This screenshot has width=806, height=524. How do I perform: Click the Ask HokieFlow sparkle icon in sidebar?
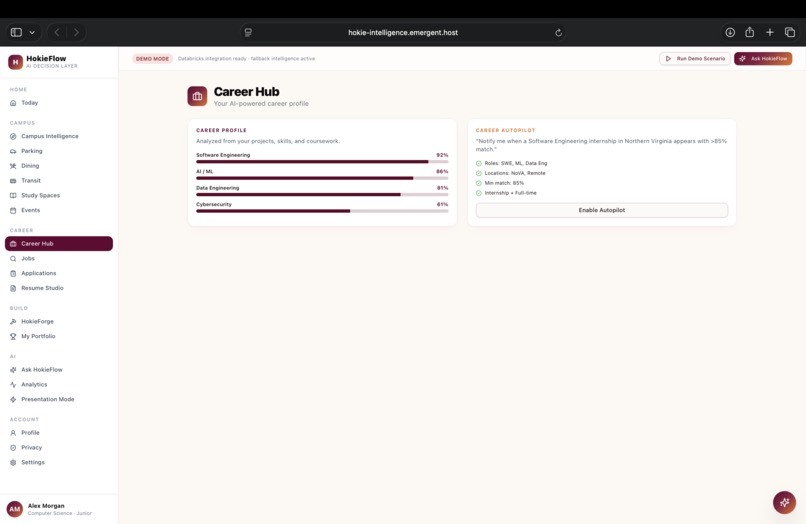13,370
